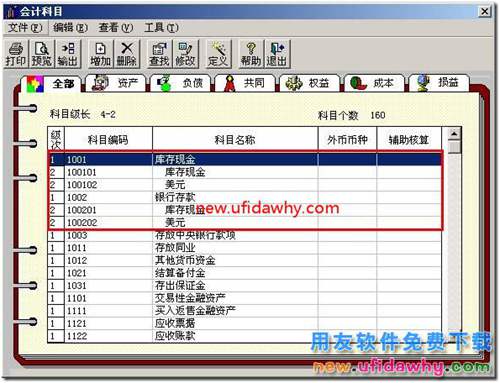This screenshot has width=500, height=383.
Task: Open the 编辑(E) menu
Action: tap(70, 28)
